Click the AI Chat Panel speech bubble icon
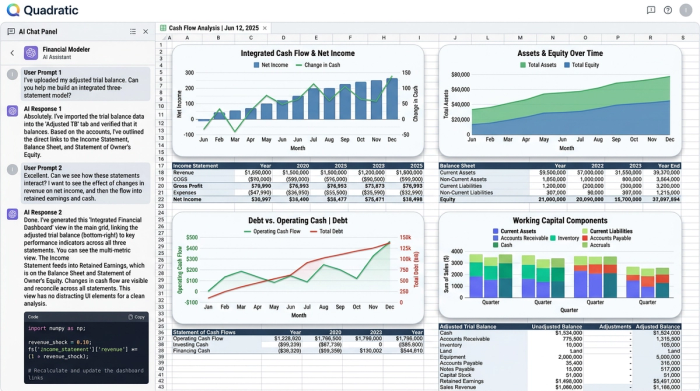 point(11,32)
